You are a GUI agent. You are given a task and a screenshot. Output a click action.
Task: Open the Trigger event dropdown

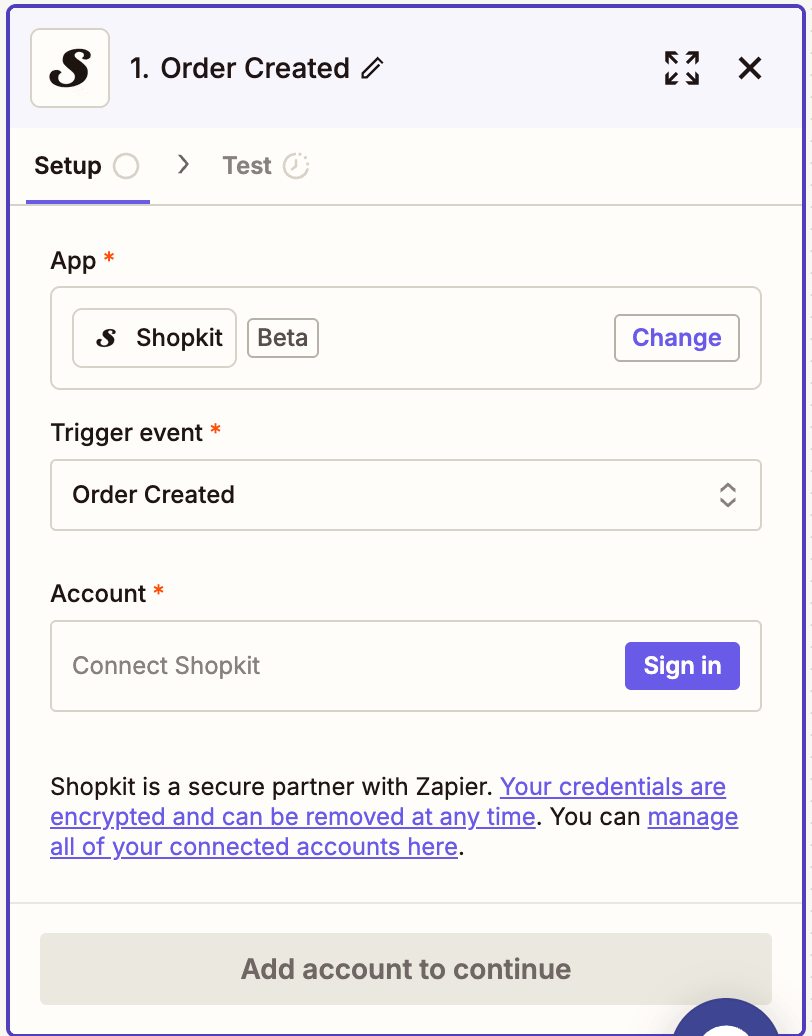coord(405,495)
